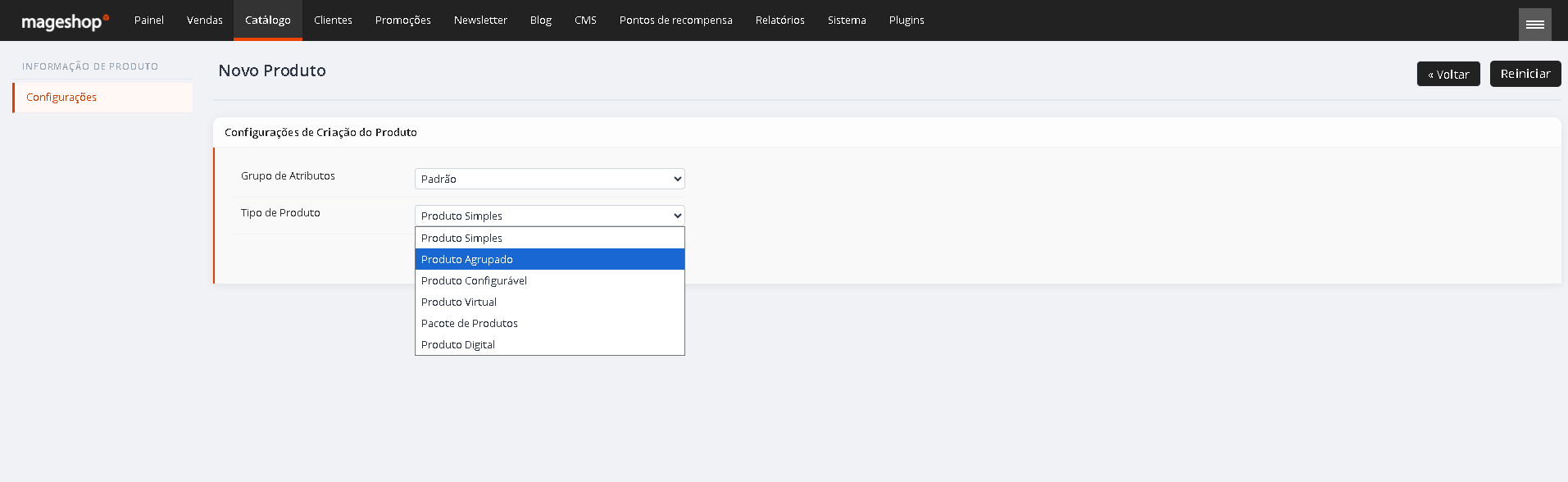1568x482 pixels.
Task: Pick Pacote de Produtos option
Action: coord(550,323)
